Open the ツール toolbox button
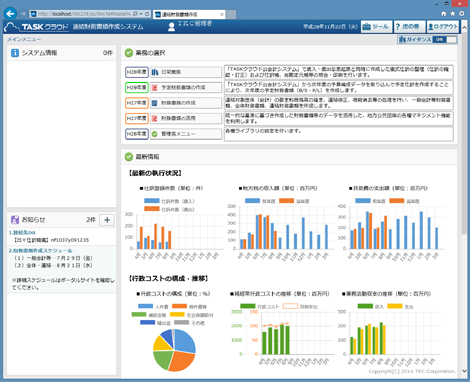The height and width of the screenshot is (383, 470). 376,27
